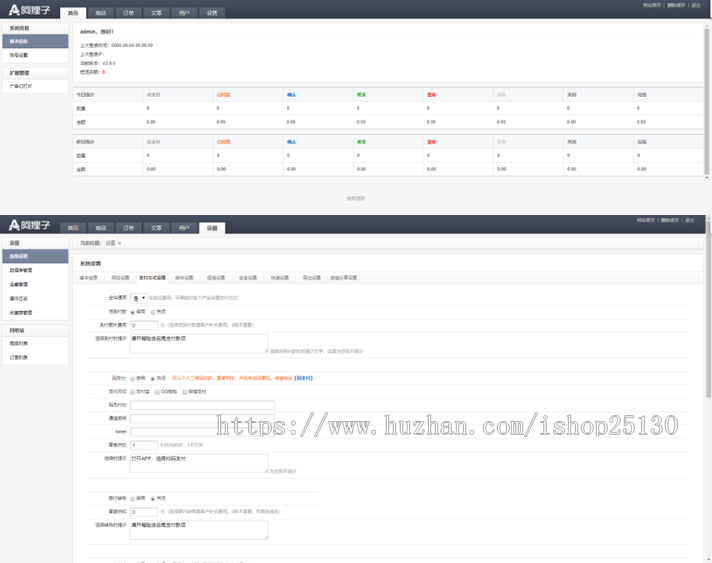Viewport: 712px width, 563px height.
Task: Open the 微信分享设置 settings sub-tab
Action: point(344,278)
